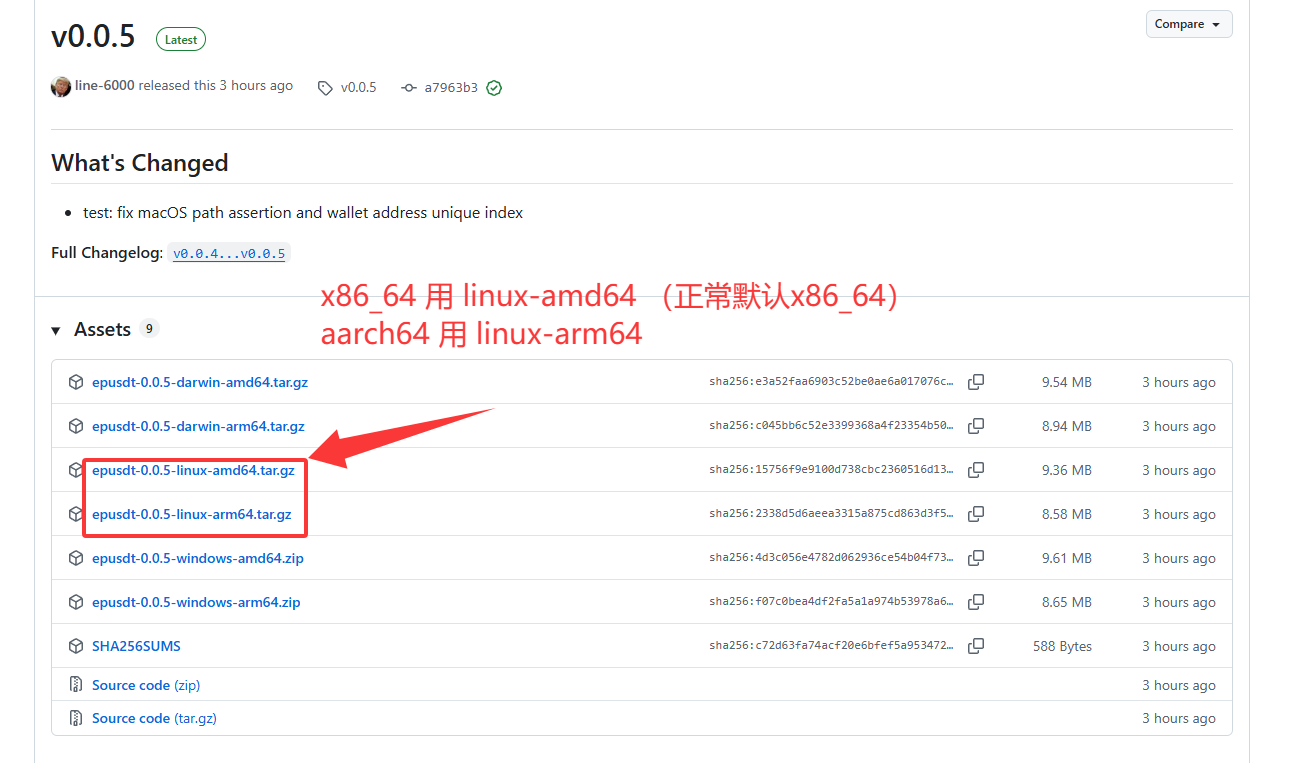The width and height of the screenshot is (1313, 763).
Task: Copy SHA256 hash for darwin-amd64 tarball
Action: pyautogui.click(x=976, y=382)
